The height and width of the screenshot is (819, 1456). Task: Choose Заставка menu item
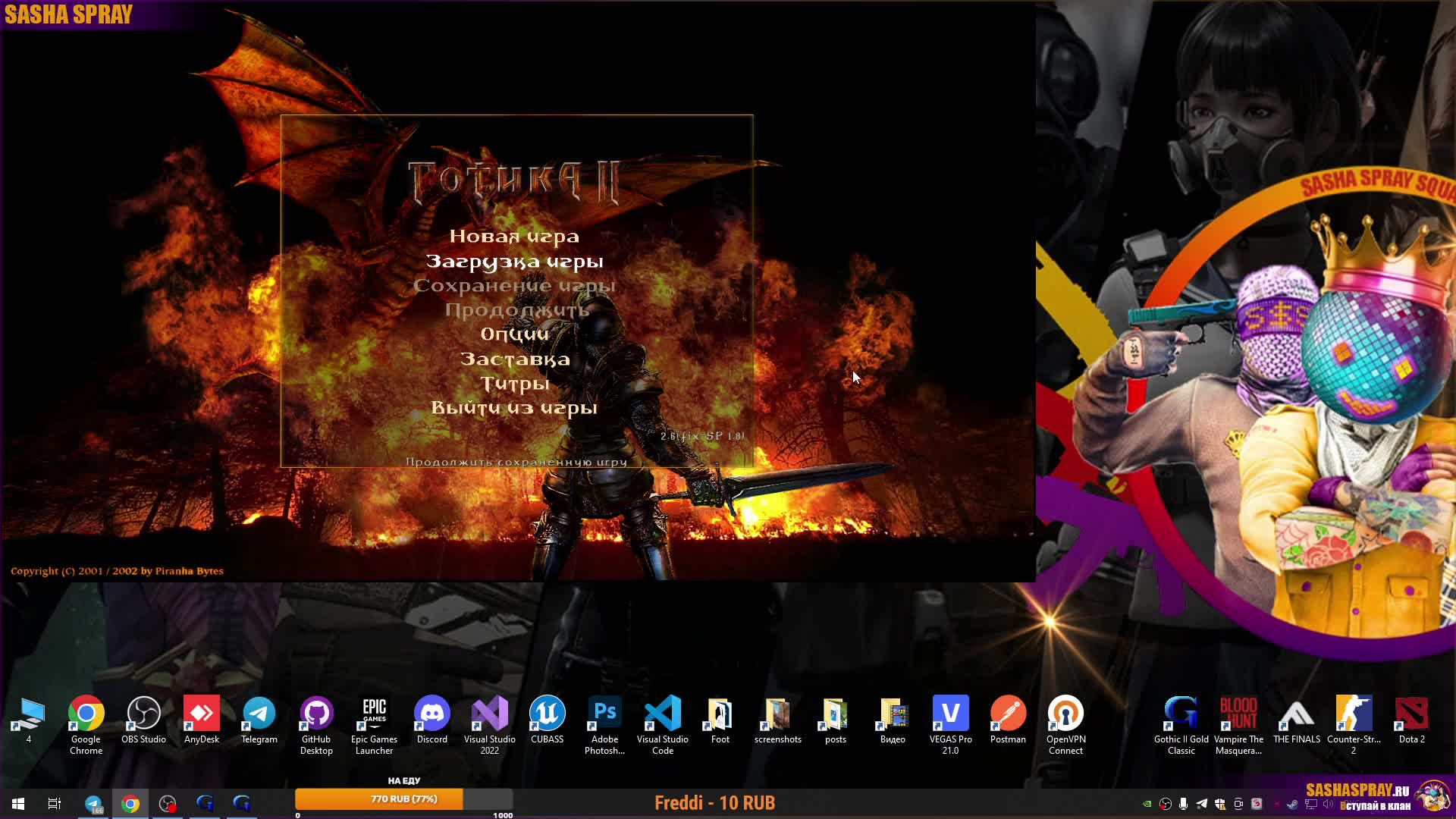(x=514, y=359)
